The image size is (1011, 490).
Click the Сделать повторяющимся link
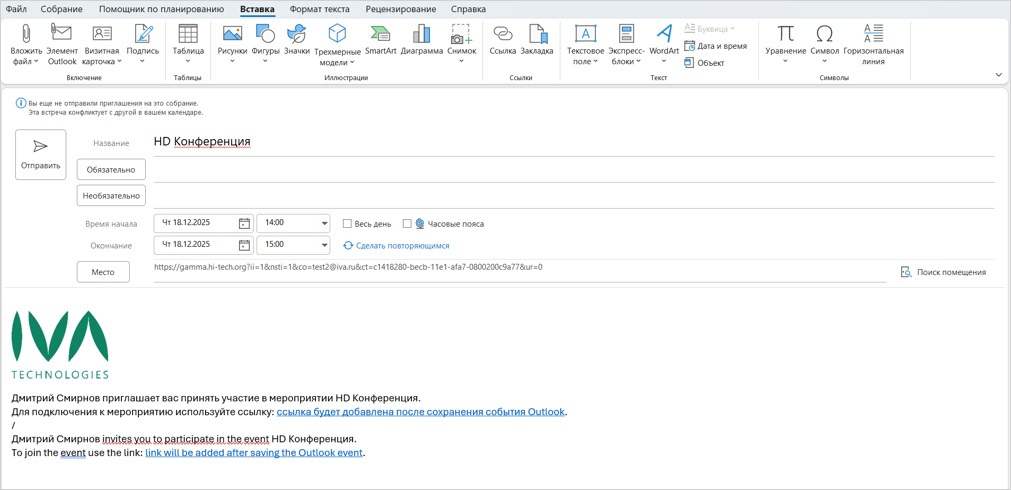402,246
